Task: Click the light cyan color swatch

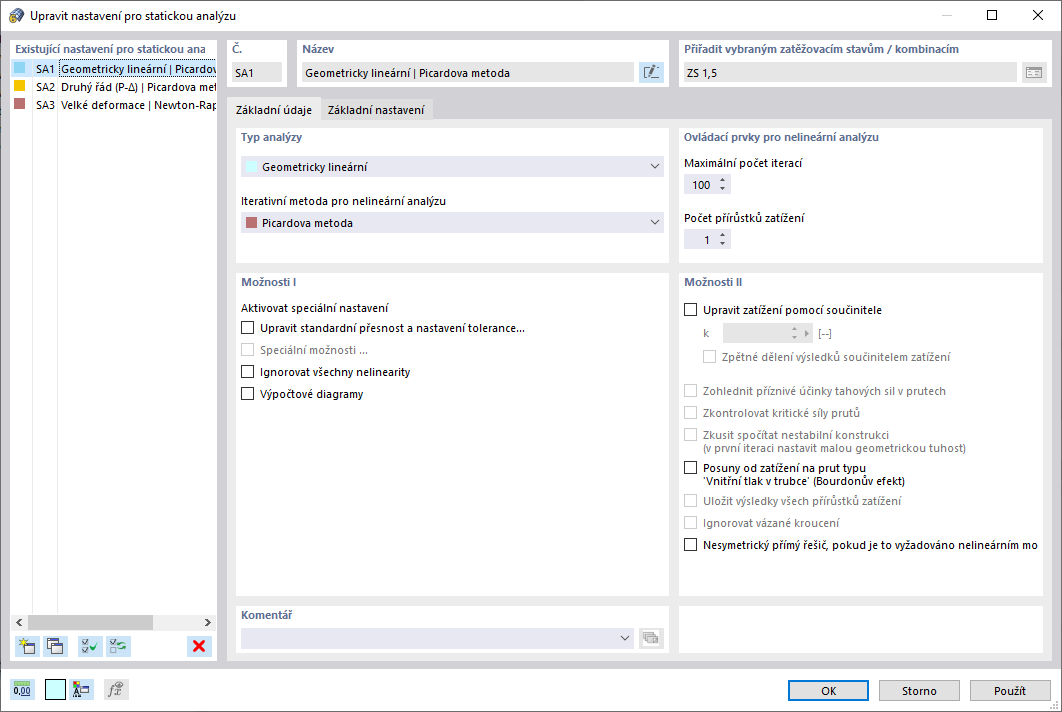Action: (x=55, y=689)
